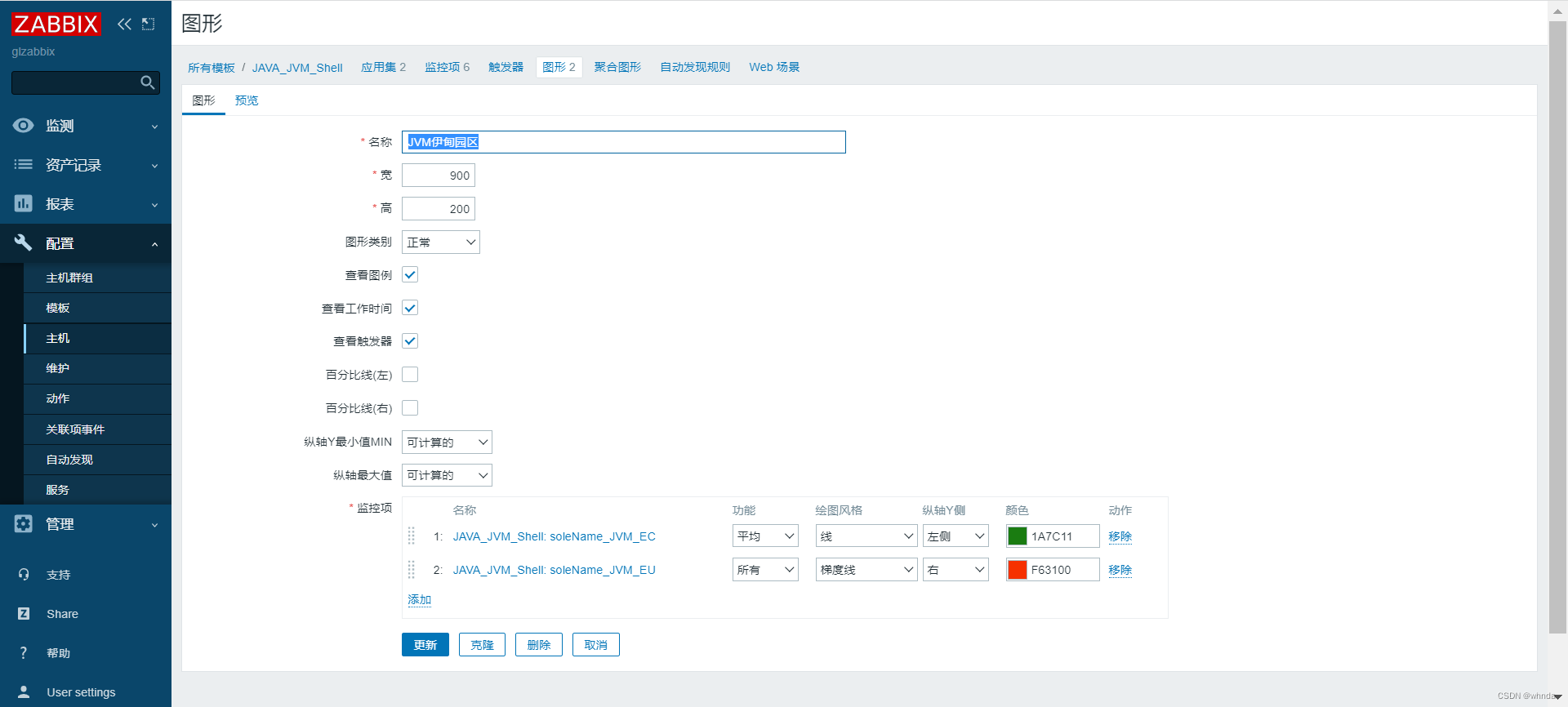Screen dimensions: 1568x707
Task: Uncheck the 查看触发器 checkbox
Action: (x=410, y=341)
